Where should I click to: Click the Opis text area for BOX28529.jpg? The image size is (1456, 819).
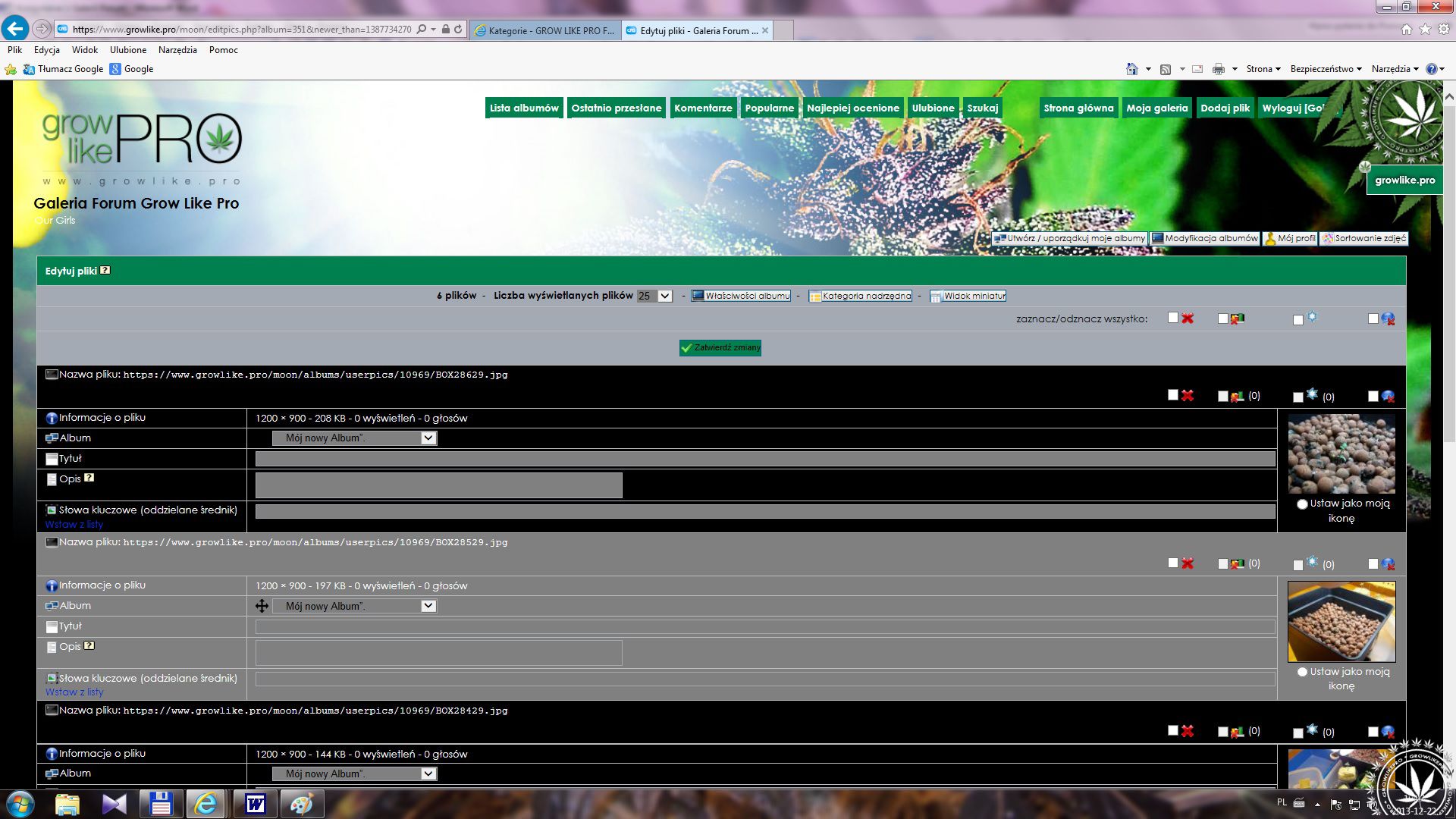(439, 653)
